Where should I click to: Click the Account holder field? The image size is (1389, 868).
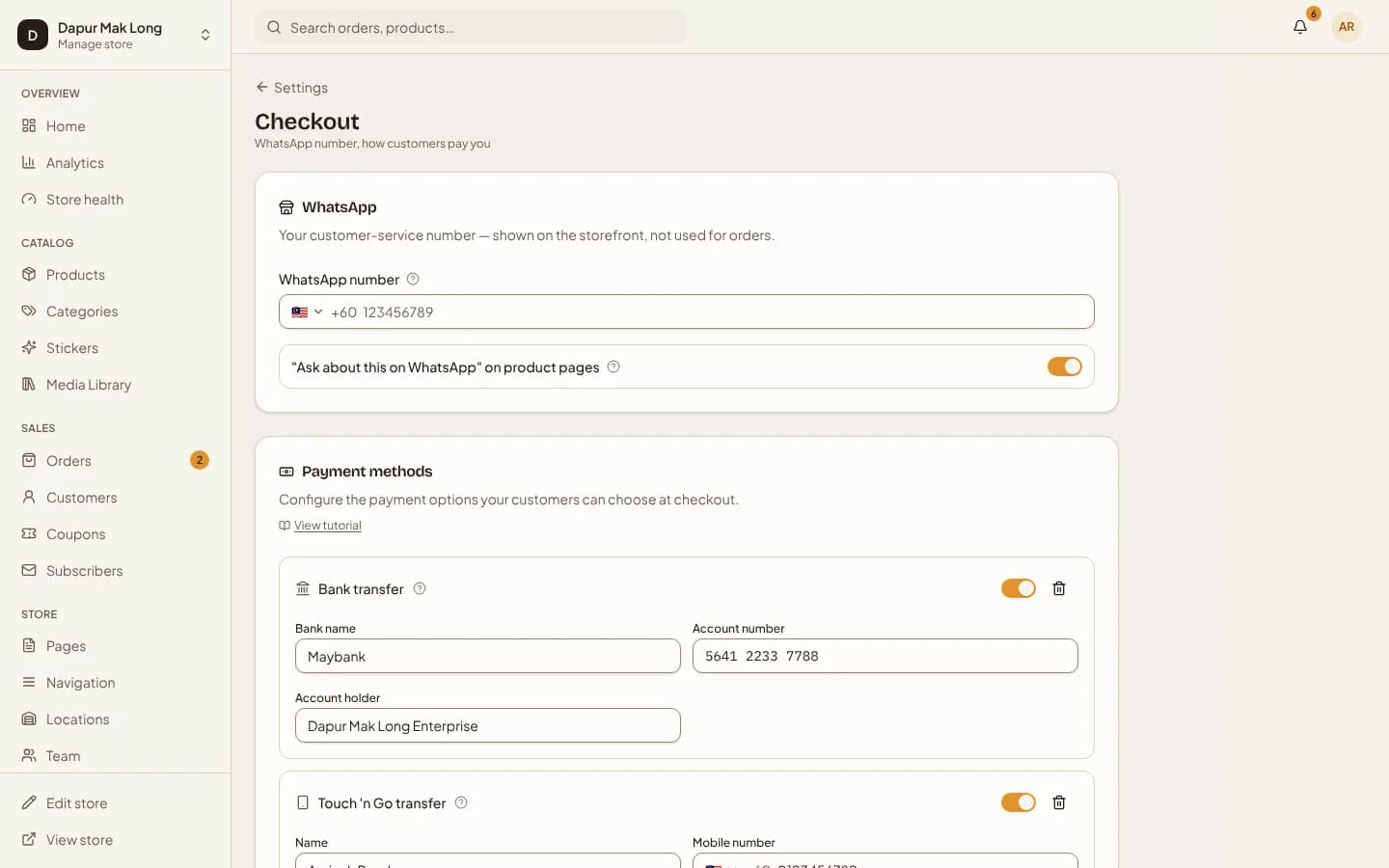coord(488,725)
